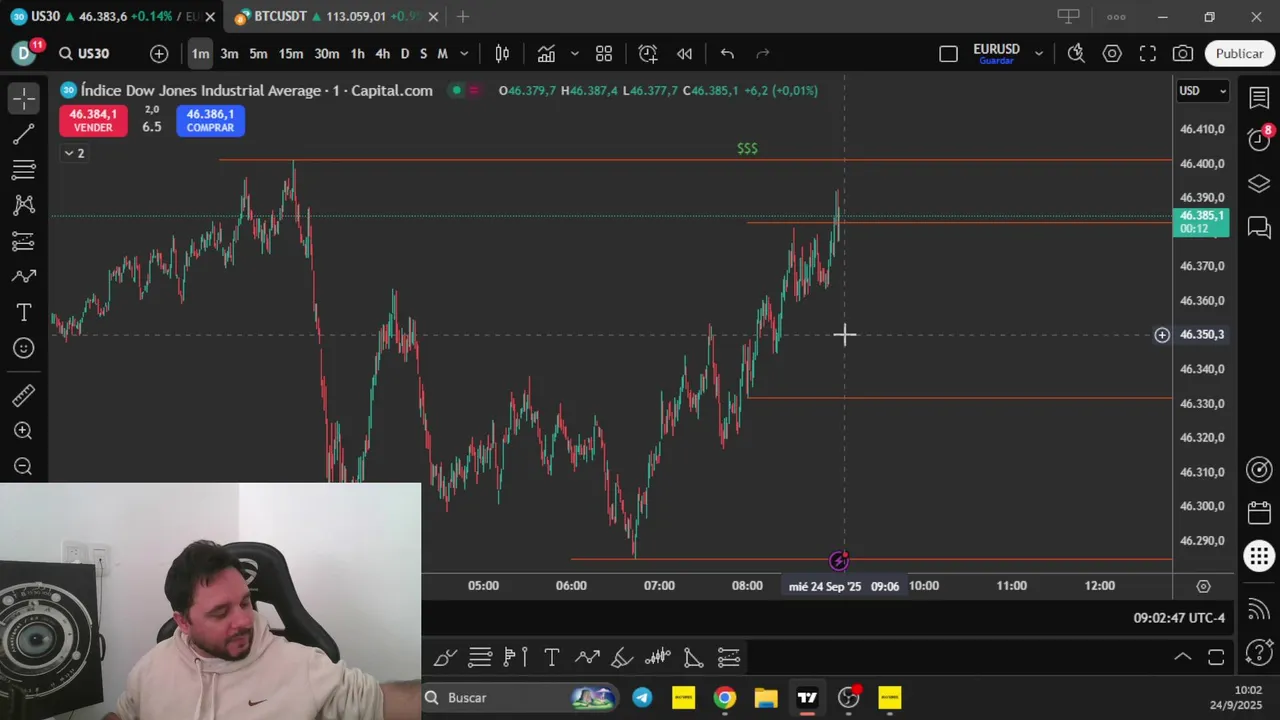Select the text annotation tool
The width and height of the screenshot is (1280, 720).
click(x=24, y=313)
